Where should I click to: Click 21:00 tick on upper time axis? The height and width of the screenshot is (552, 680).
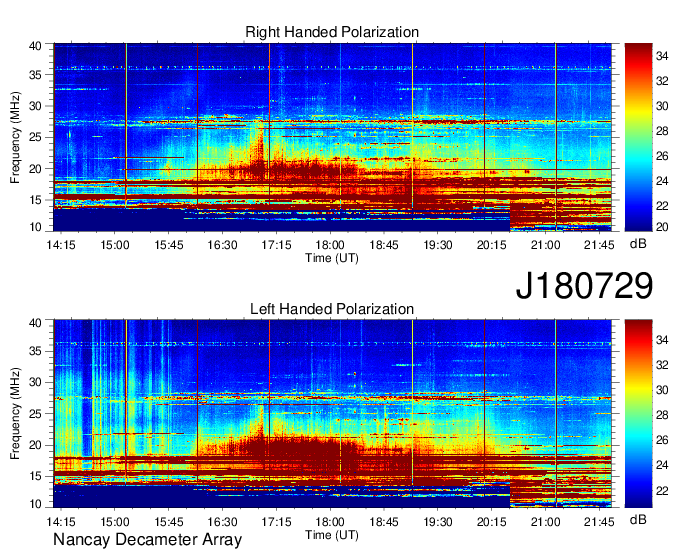[546, 245]
